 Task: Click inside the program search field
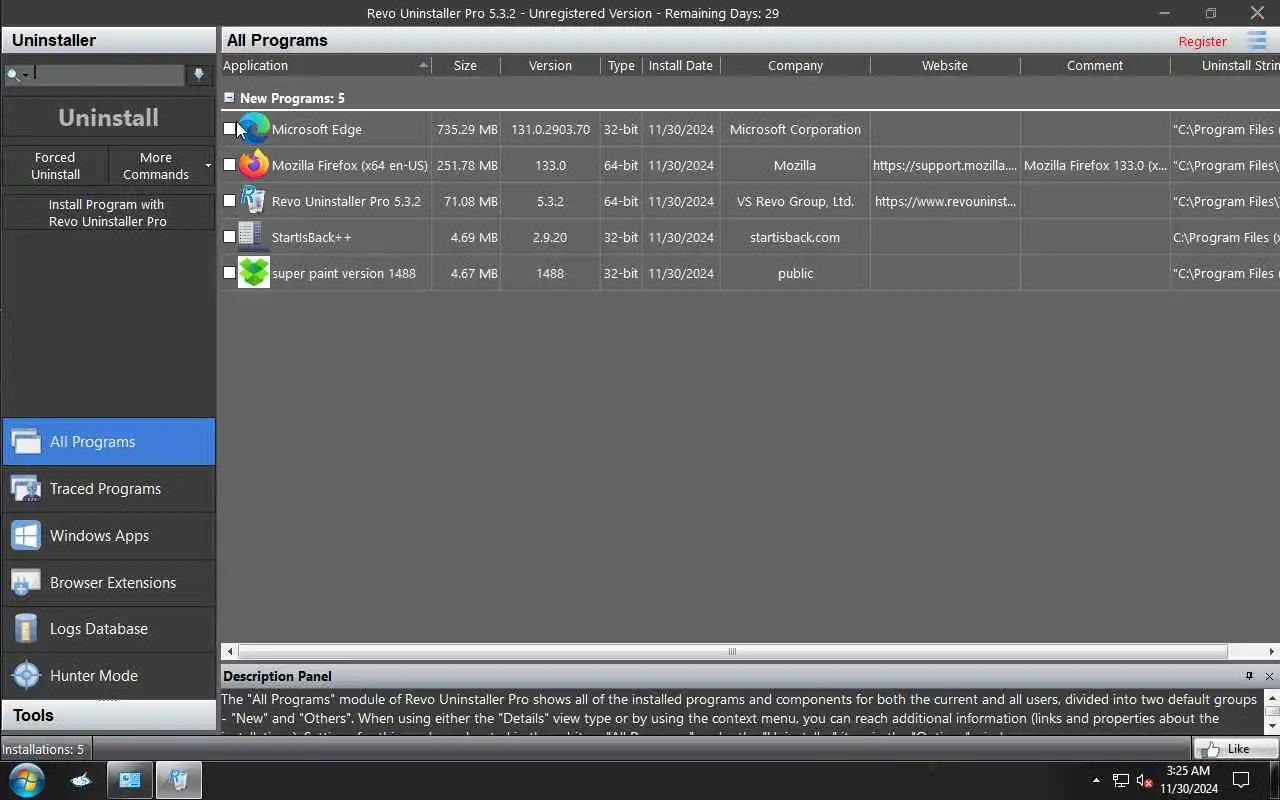(x=109, y=75)
